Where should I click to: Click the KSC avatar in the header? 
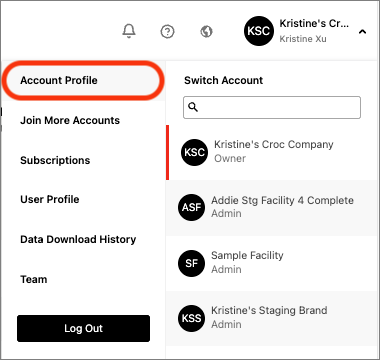click(x=259, y=31)
